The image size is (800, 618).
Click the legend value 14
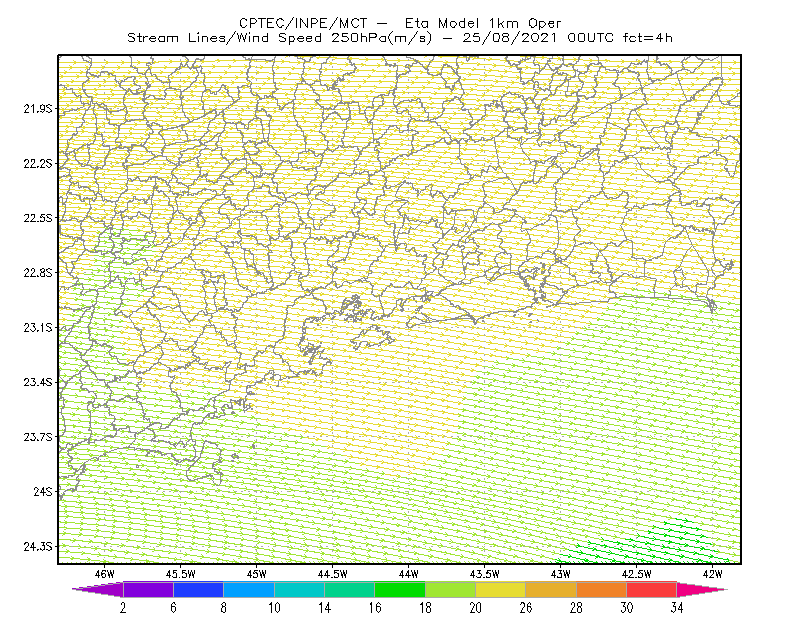324,608
